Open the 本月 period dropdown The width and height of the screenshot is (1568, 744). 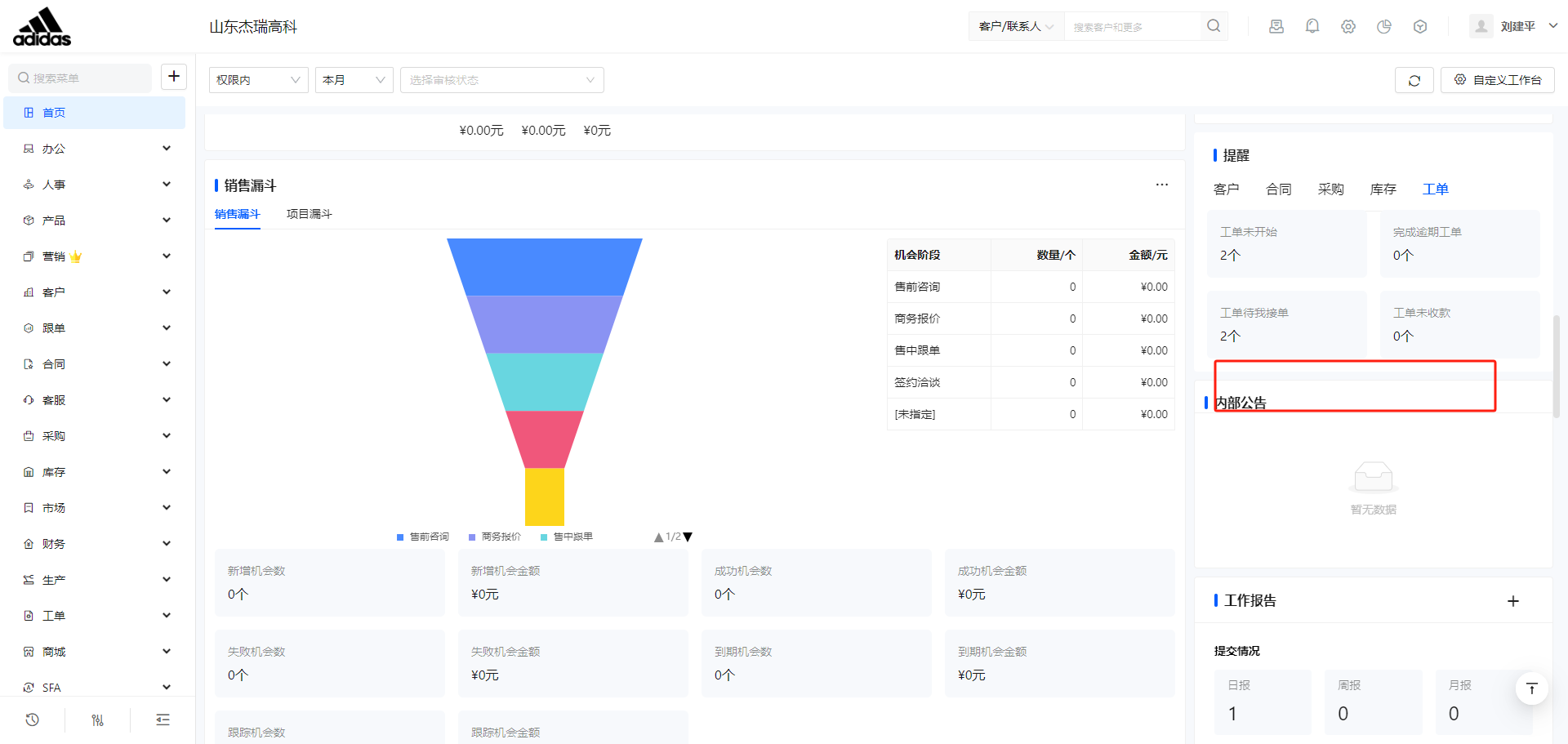point(354,80)
